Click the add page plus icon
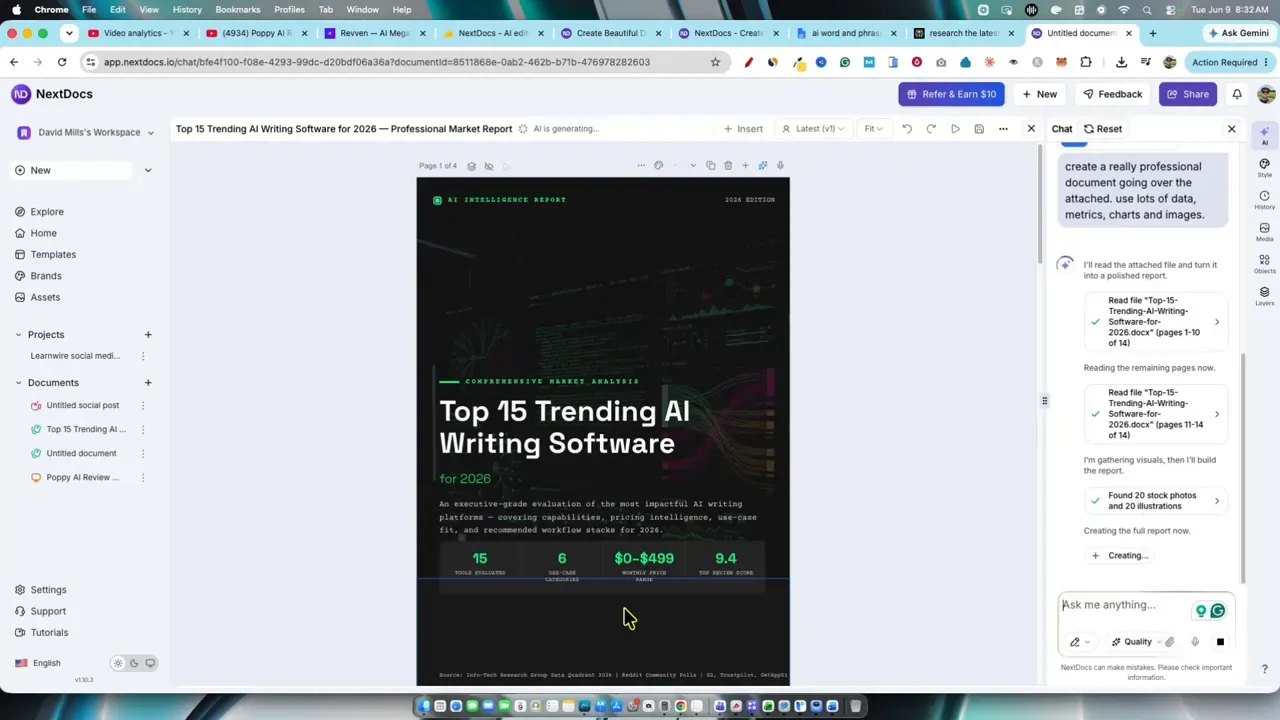This screenshot has width=1280, height=720. tap(745, 166)
